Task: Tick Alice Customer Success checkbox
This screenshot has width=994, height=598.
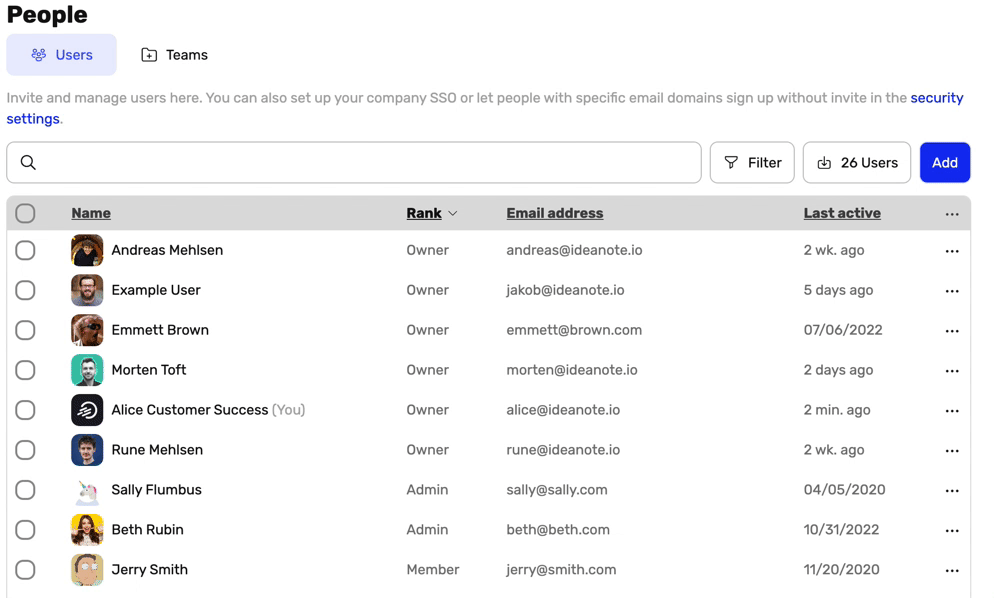Action: point(25,410)
